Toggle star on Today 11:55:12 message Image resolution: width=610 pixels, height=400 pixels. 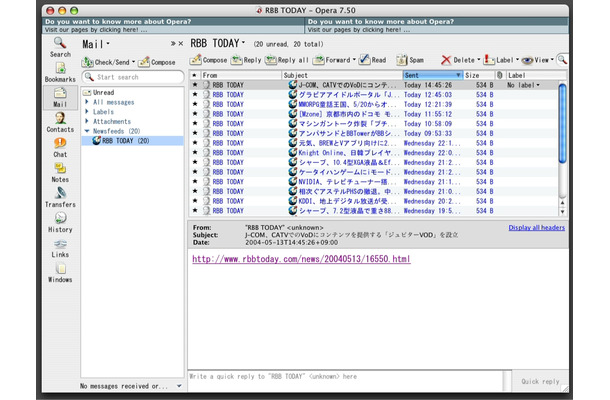pos(195,114)
